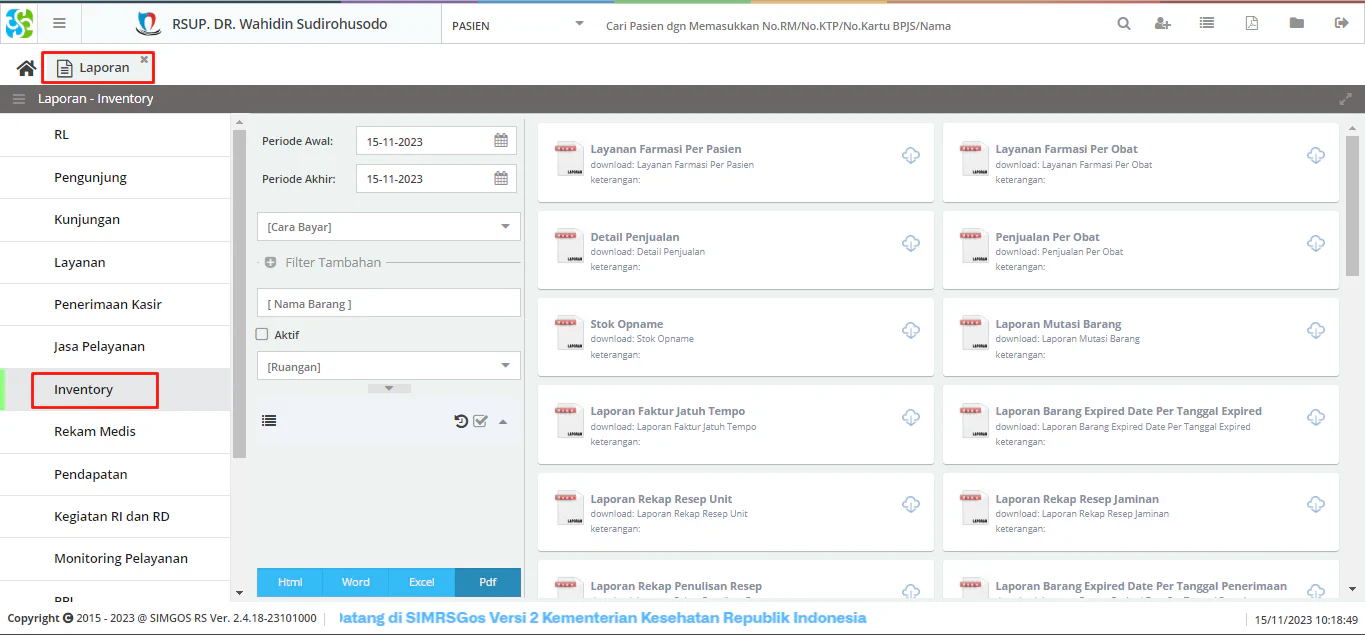1365x635 pixels.
Task: Click the logout icon
Action: pos(1342,23)
